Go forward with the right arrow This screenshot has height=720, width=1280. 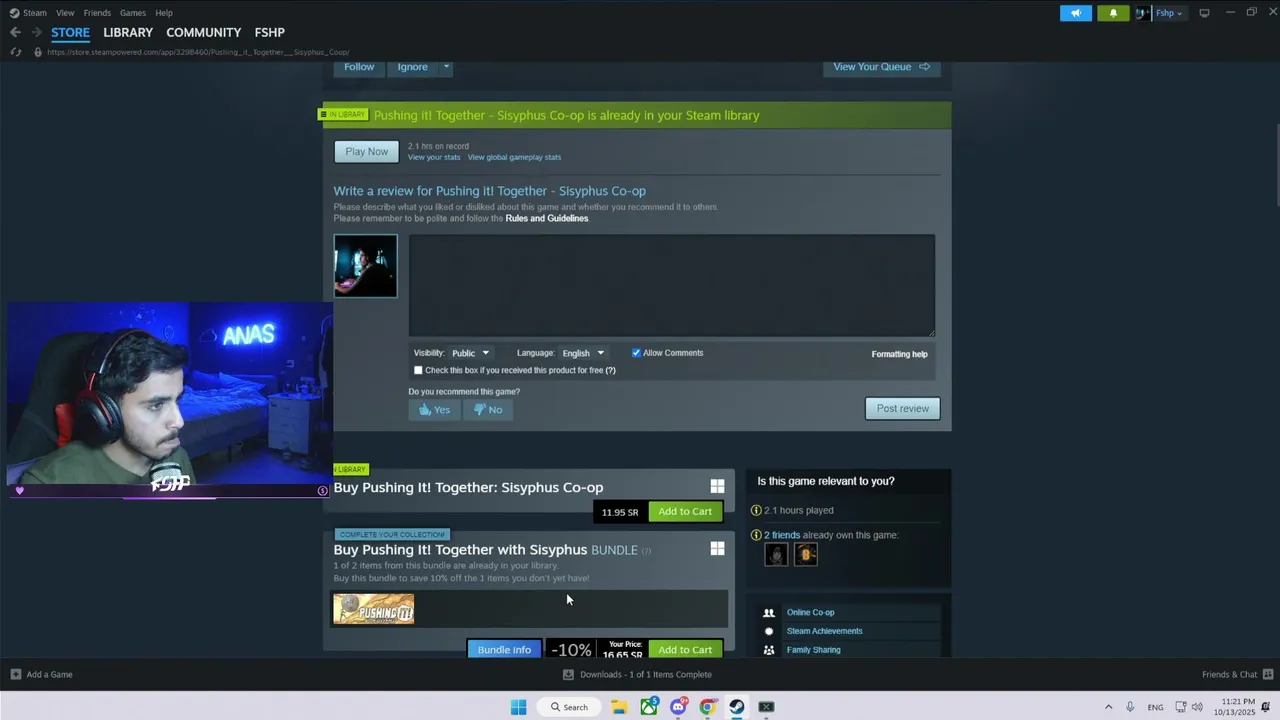(37, 32)
